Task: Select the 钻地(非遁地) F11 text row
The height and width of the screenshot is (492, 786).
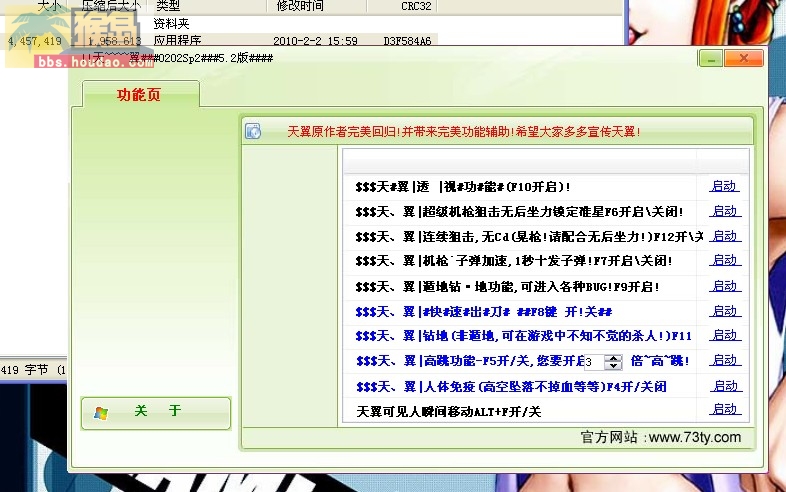Action: coord(523,336)
